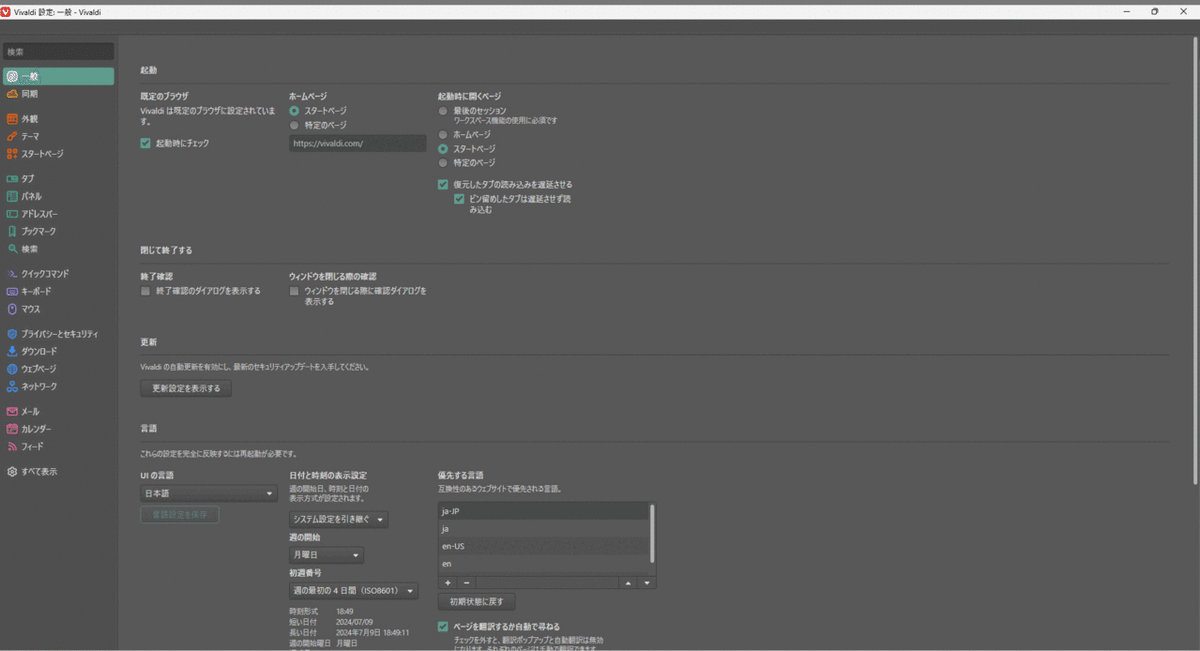Image resolution: width=1200 pixels, height=651 pixels.
Task: Click the preferred languages list scrollbar
Action: pyautogui.click(x=653, y=532)
